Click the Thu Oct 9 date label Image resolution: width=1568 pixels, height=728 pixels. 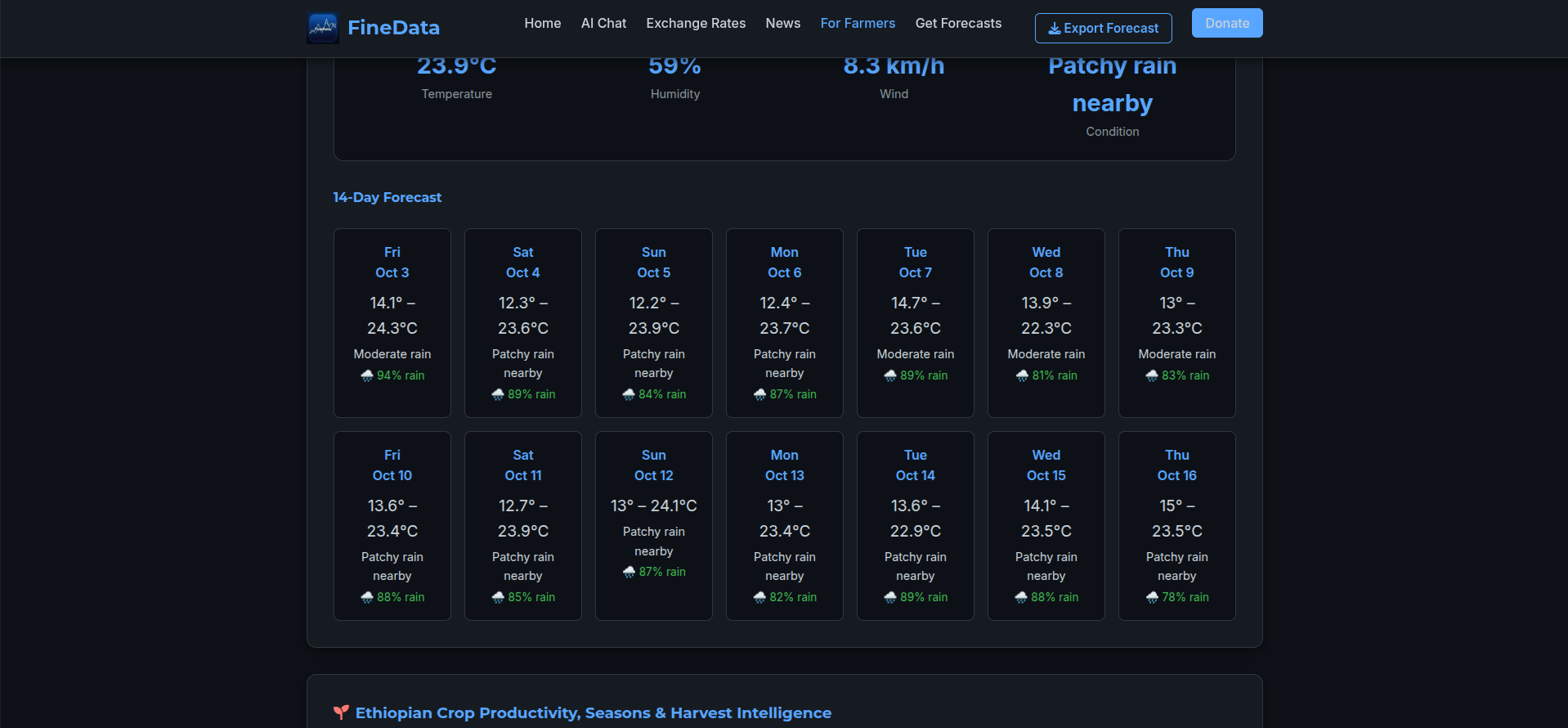(1177, 263)
